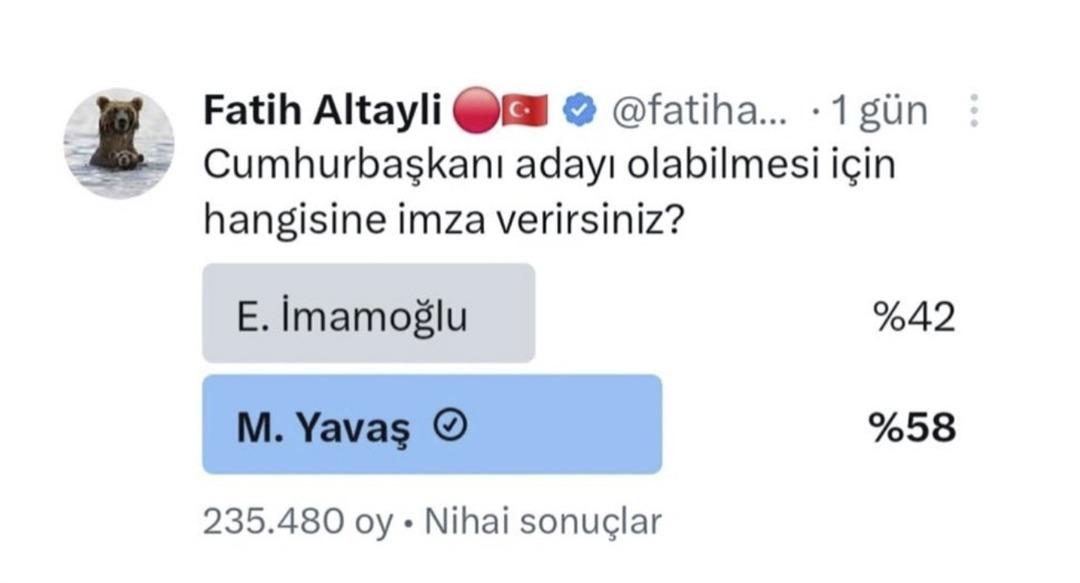Select the E. İmamoğlu poll option
This screenshot has height=583, width=1080.
(370, 312)
